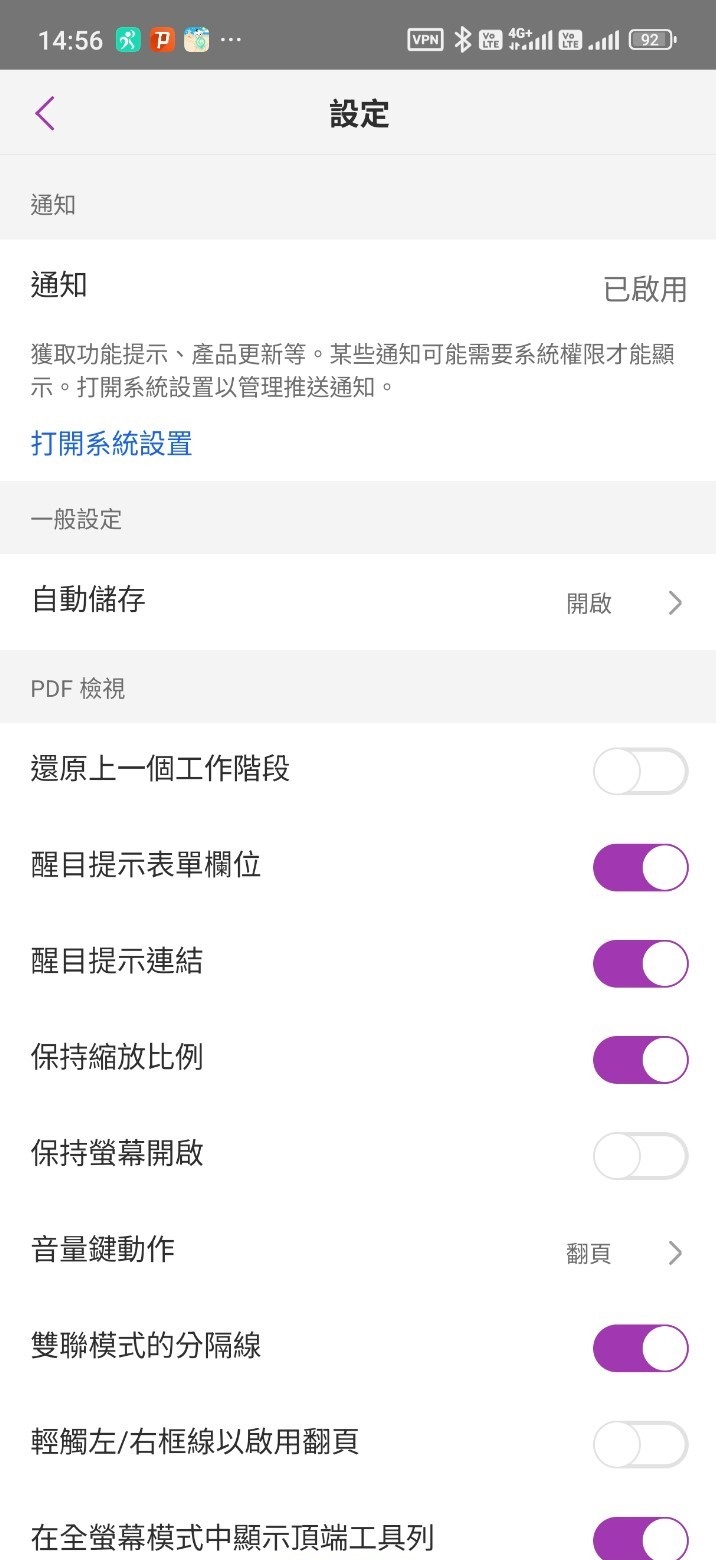Disable 醒目提示連結 switch
Viewport: 716px width, 1560px height.
coord(640,964)
